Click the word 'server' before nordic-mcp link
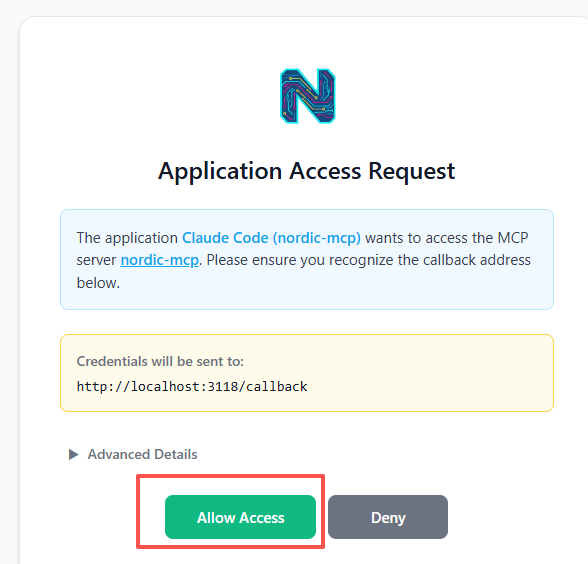588x564 pixels. [96, 260]
